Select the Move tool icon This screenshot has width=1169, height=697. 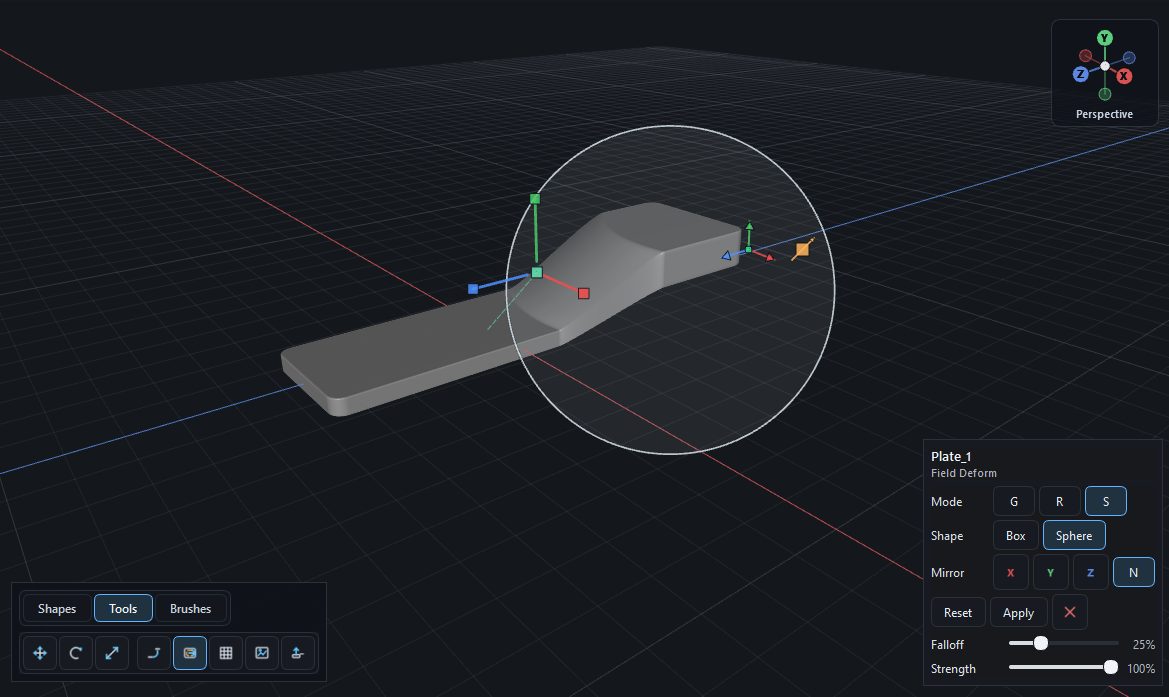click(x=40, y=653)
